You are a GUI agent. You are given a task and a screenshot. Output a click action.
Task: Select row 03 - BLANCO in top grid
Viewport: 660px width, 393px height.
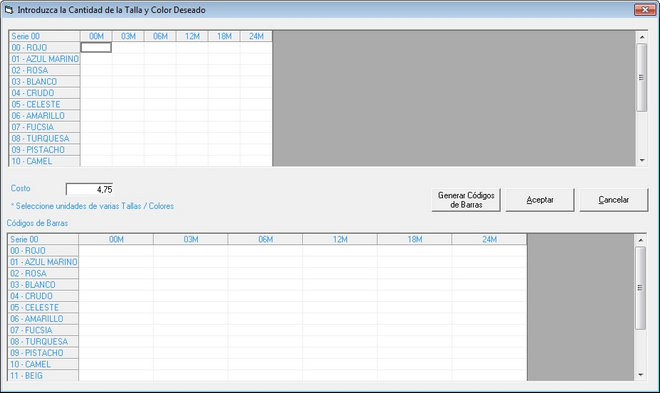[x=44, y=82]
